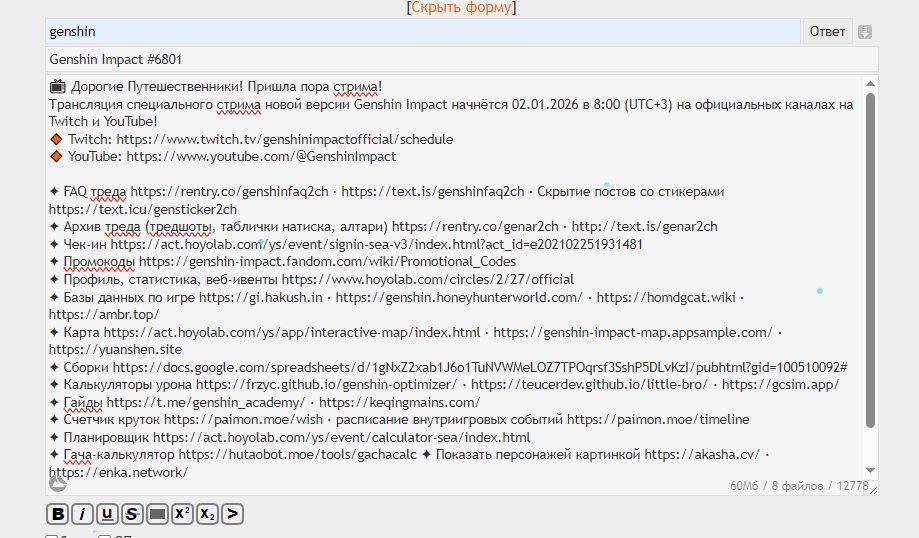Click the enka.network URL text
The height and width of the screenshot is (538, 919).
pyautogui.click(x=118, y=472)
